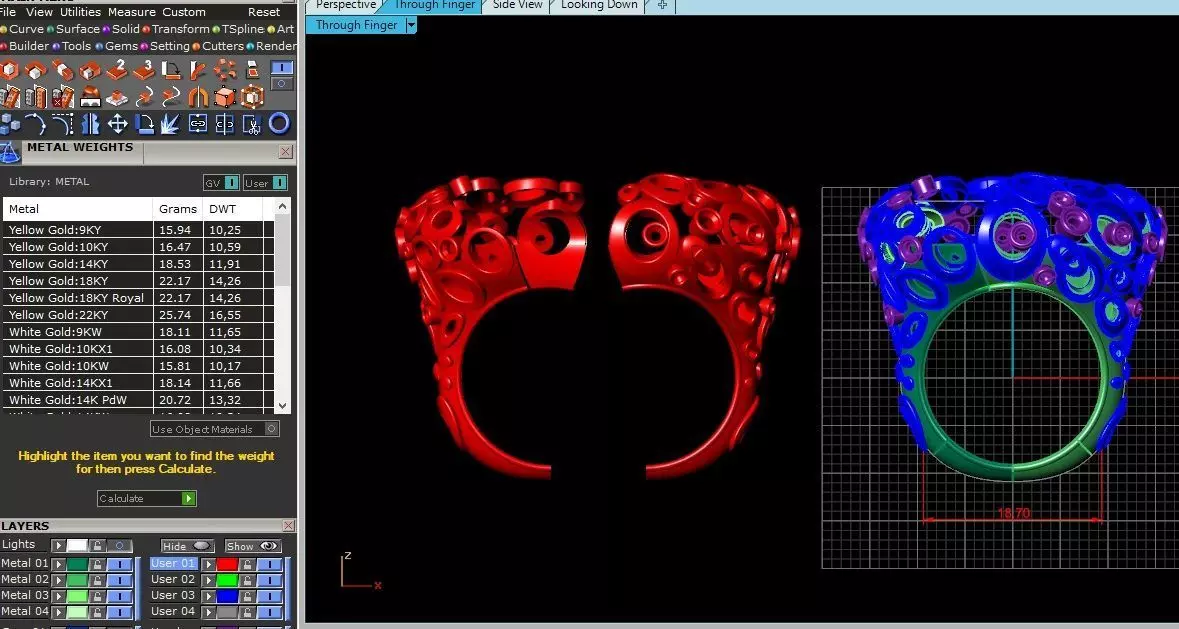Expand the User 01 layer arrow

click(x=208, y=564)
